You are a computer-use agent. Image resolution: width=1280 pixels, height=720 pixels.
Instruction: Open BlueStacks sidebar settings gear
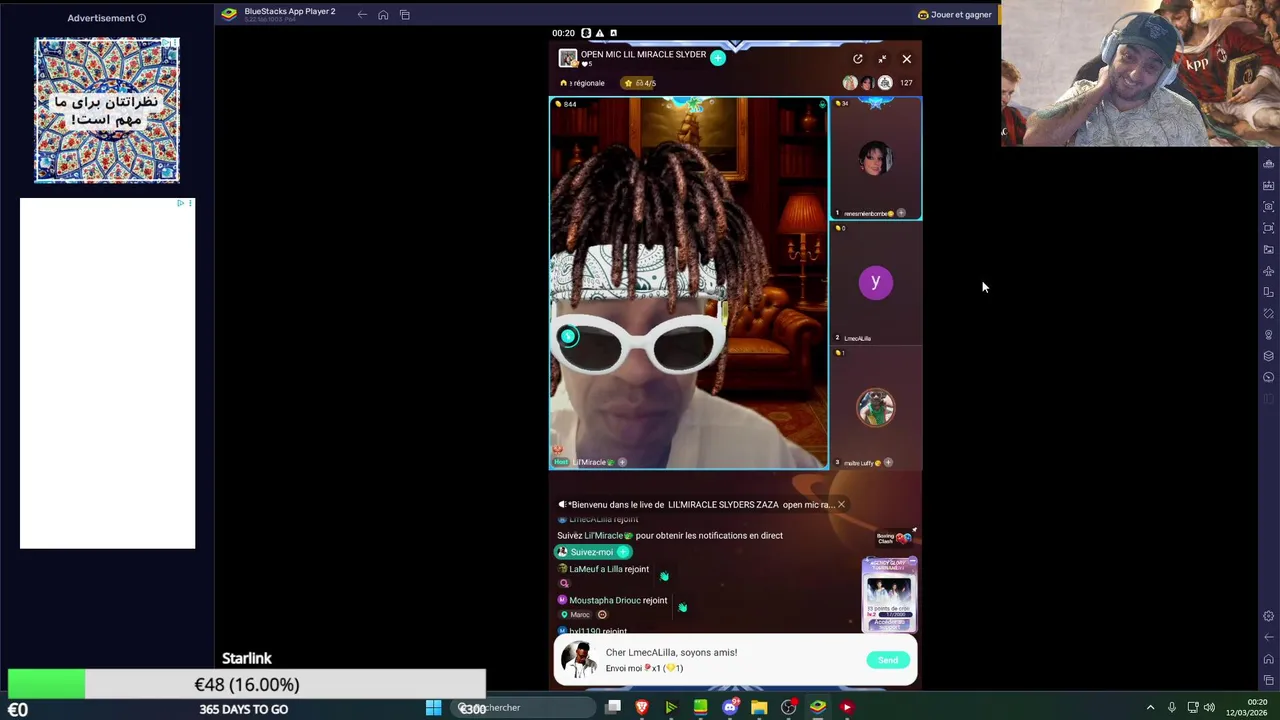tap(1269, 616)
